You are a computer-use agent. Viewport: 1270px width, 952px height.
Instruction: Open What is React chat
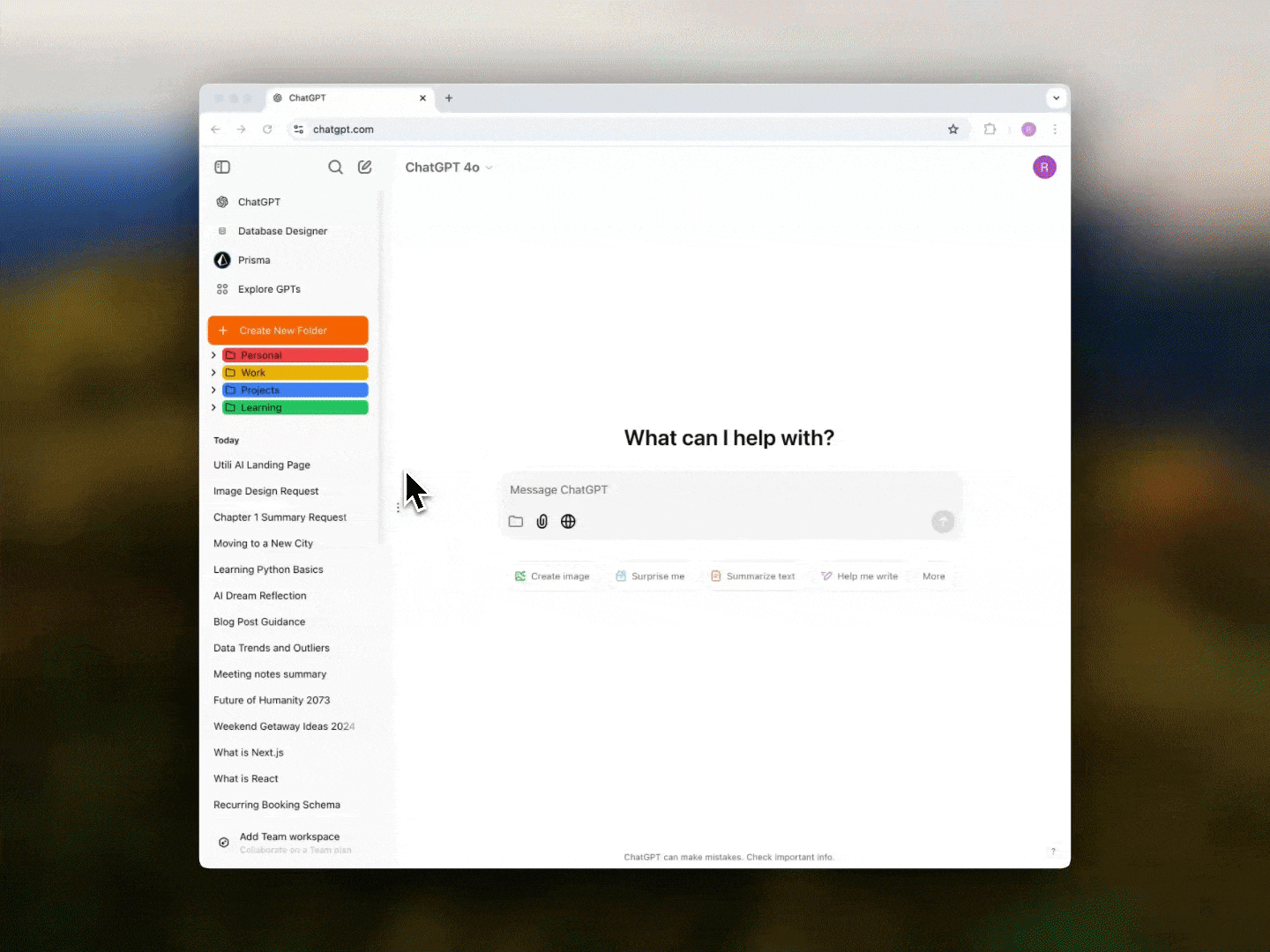click(x=246, y=779)
